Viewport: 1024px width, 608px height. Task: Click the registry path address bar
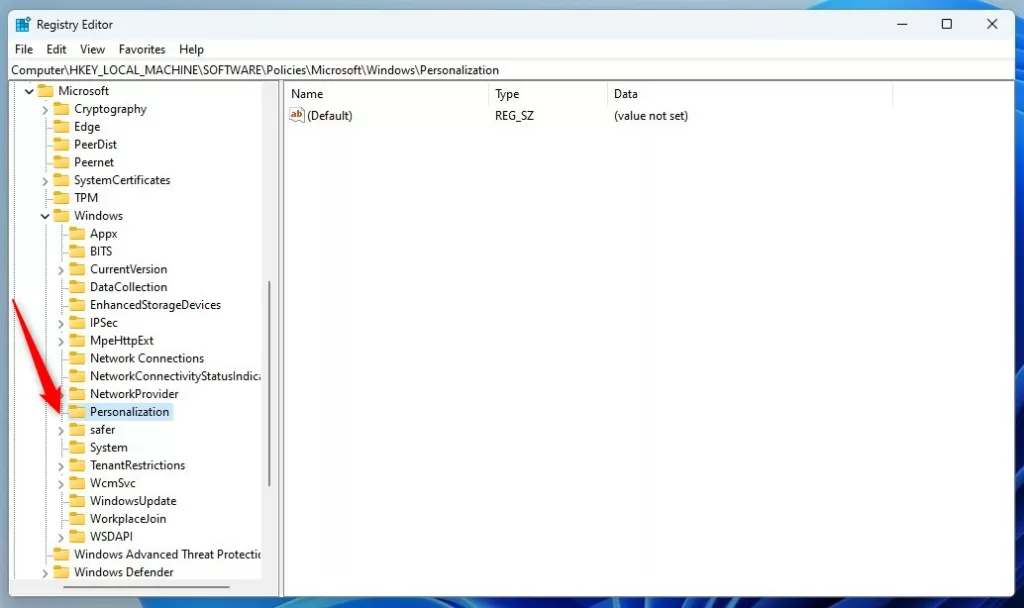coord(512,70)
